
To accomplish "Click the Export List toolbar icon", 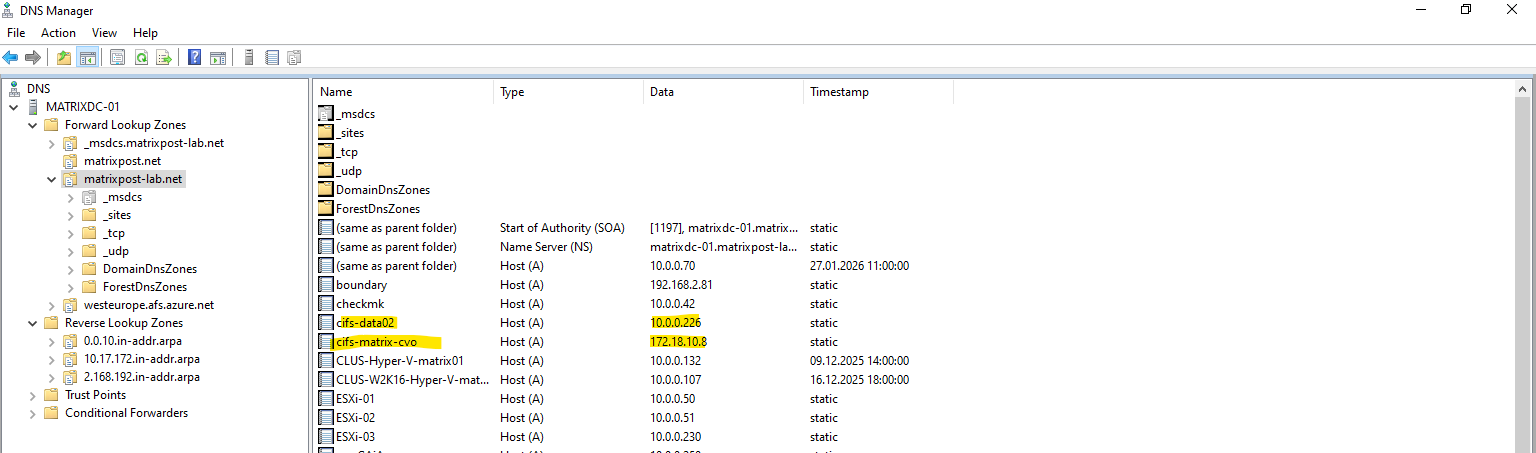I will [x=164, y=58].
